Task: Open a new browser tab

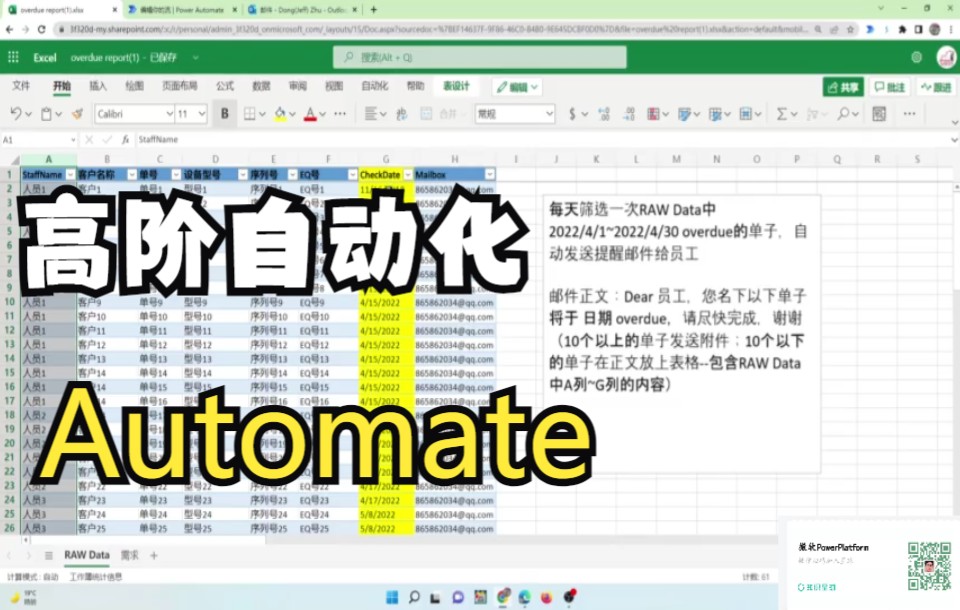Action: click(x=373, y=10)
